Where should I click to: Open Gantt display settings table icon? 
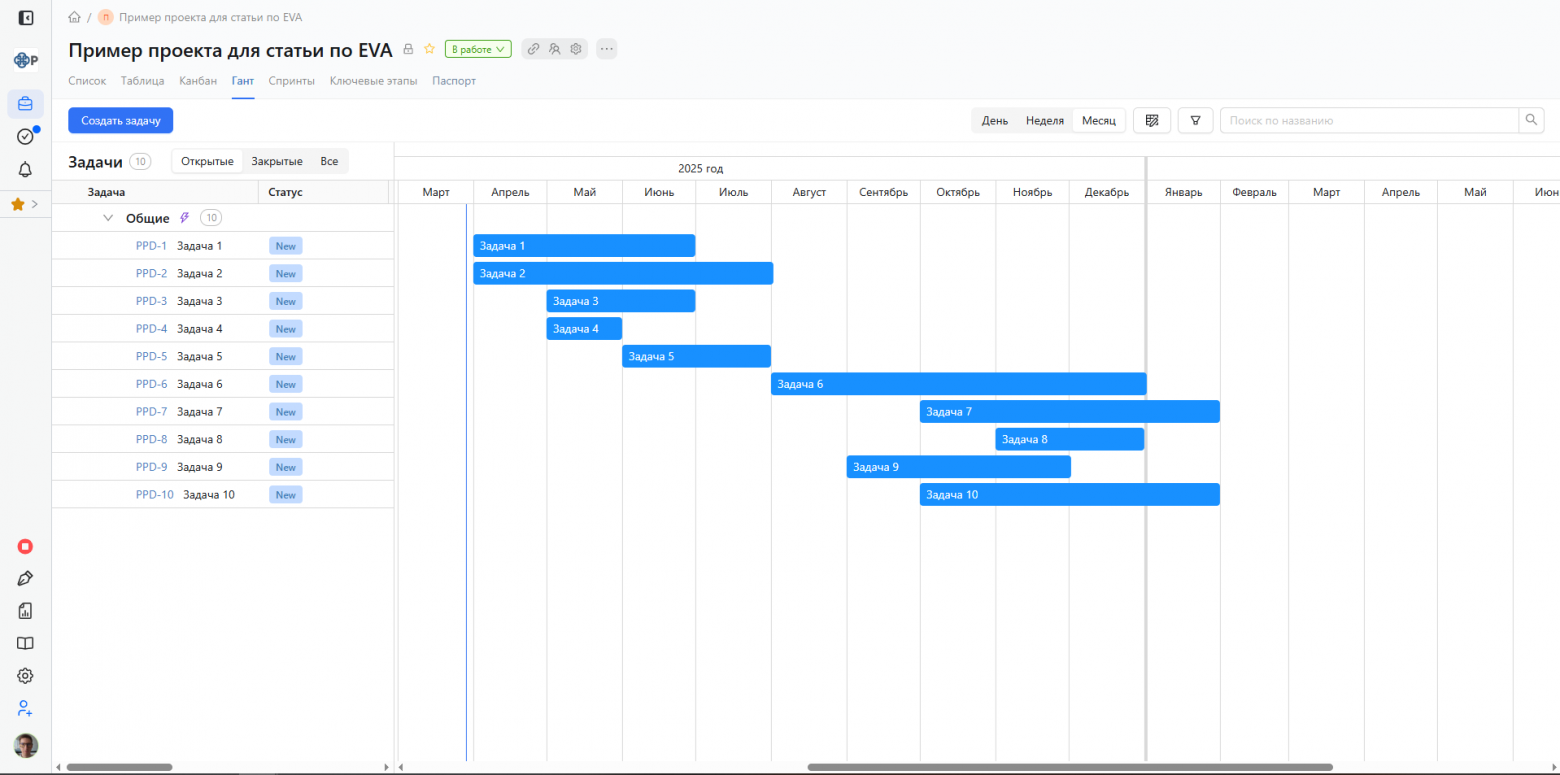click(x=1152, y=121)
